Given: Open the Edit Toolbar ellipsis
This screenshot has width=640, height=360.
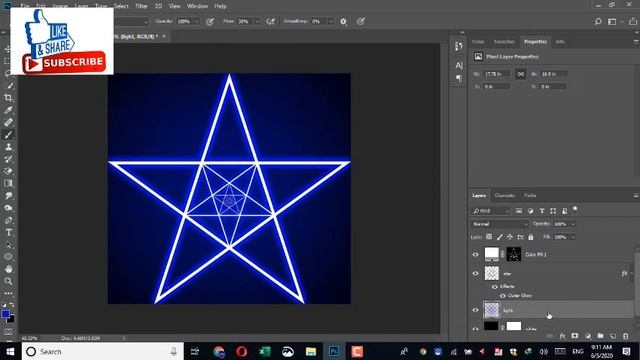Looking at the screenshot, I should [8, 293].
